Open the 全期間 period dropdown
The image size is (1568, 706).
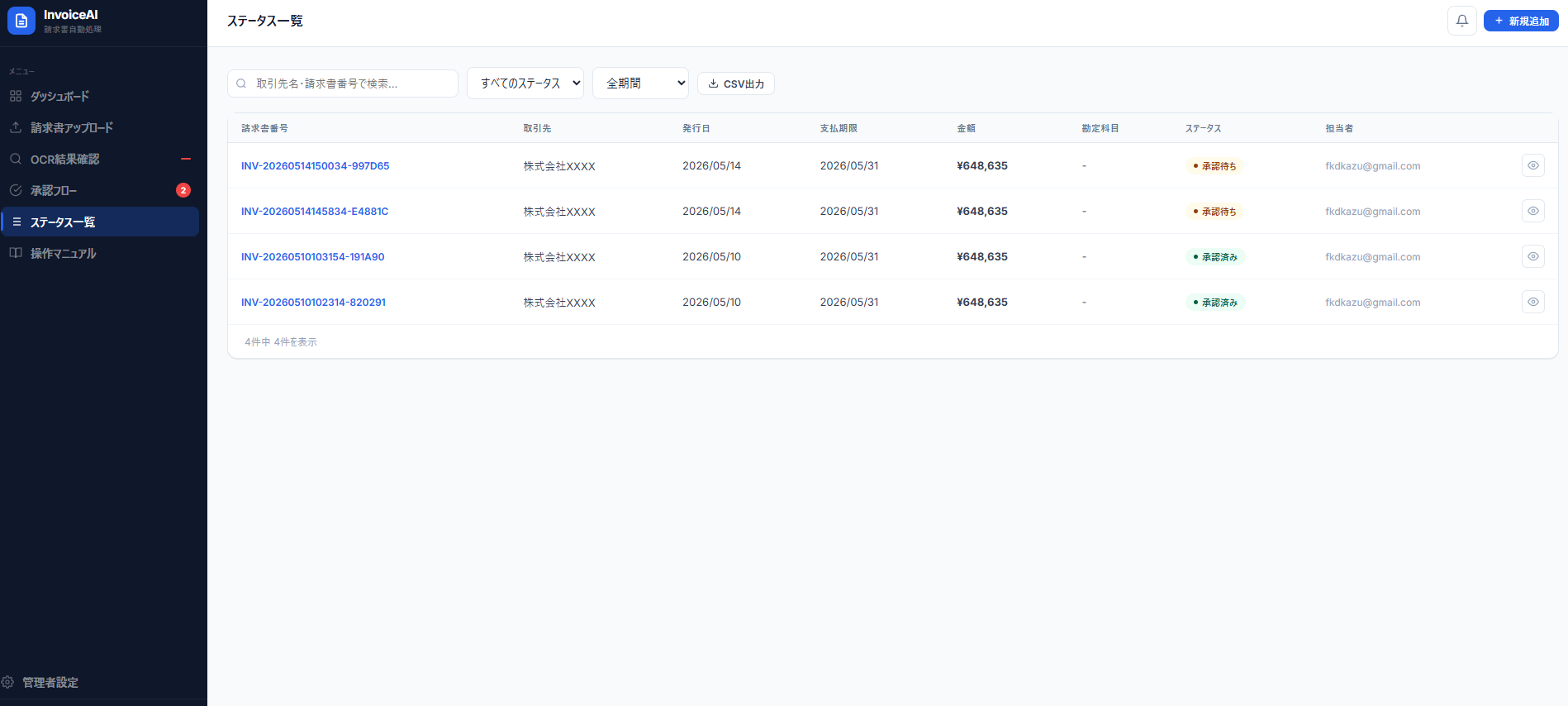pos(640,83)
